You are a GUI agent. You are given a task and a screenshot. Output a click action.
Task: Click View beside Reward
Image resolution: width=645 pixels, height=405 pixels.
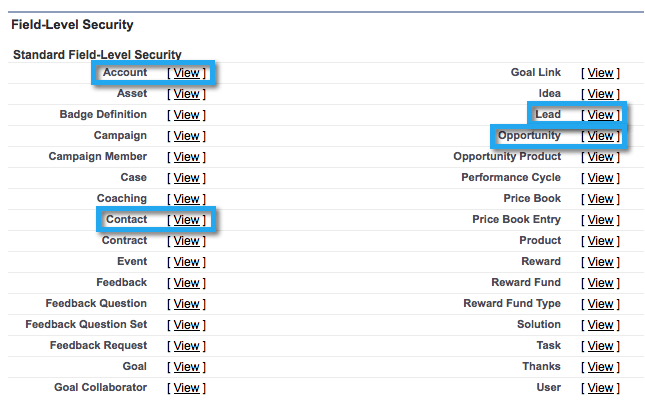pyautogui.click(x=601, y=262)
